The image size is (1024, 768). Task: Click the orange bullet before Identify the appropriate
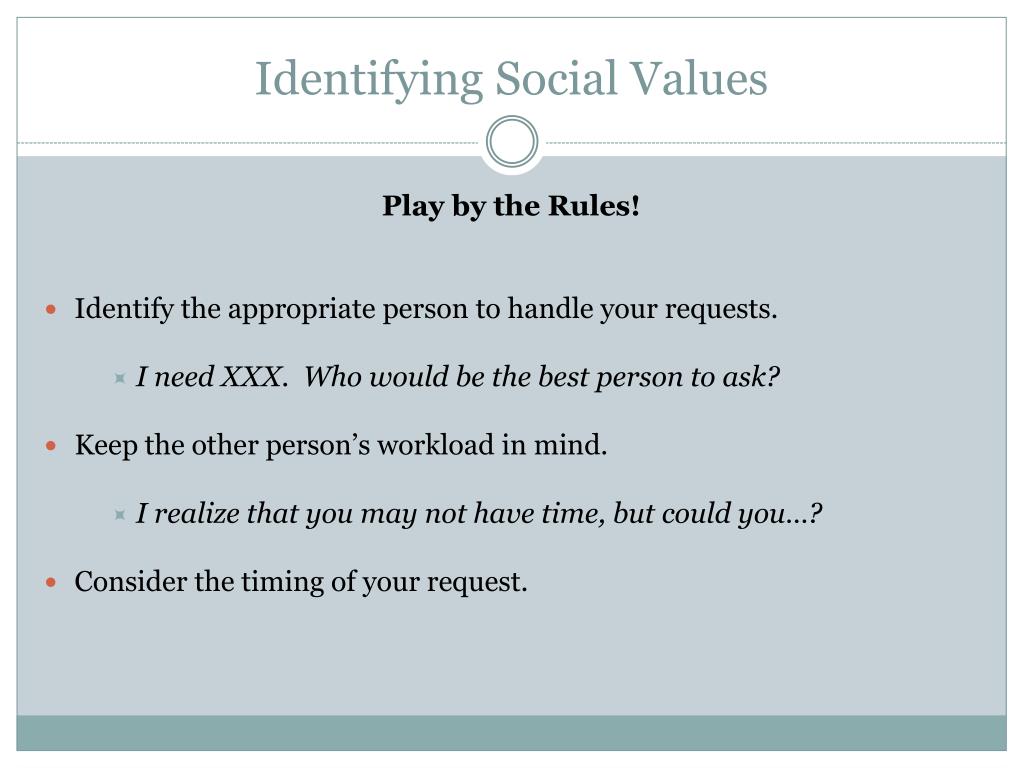click(52, 310)
